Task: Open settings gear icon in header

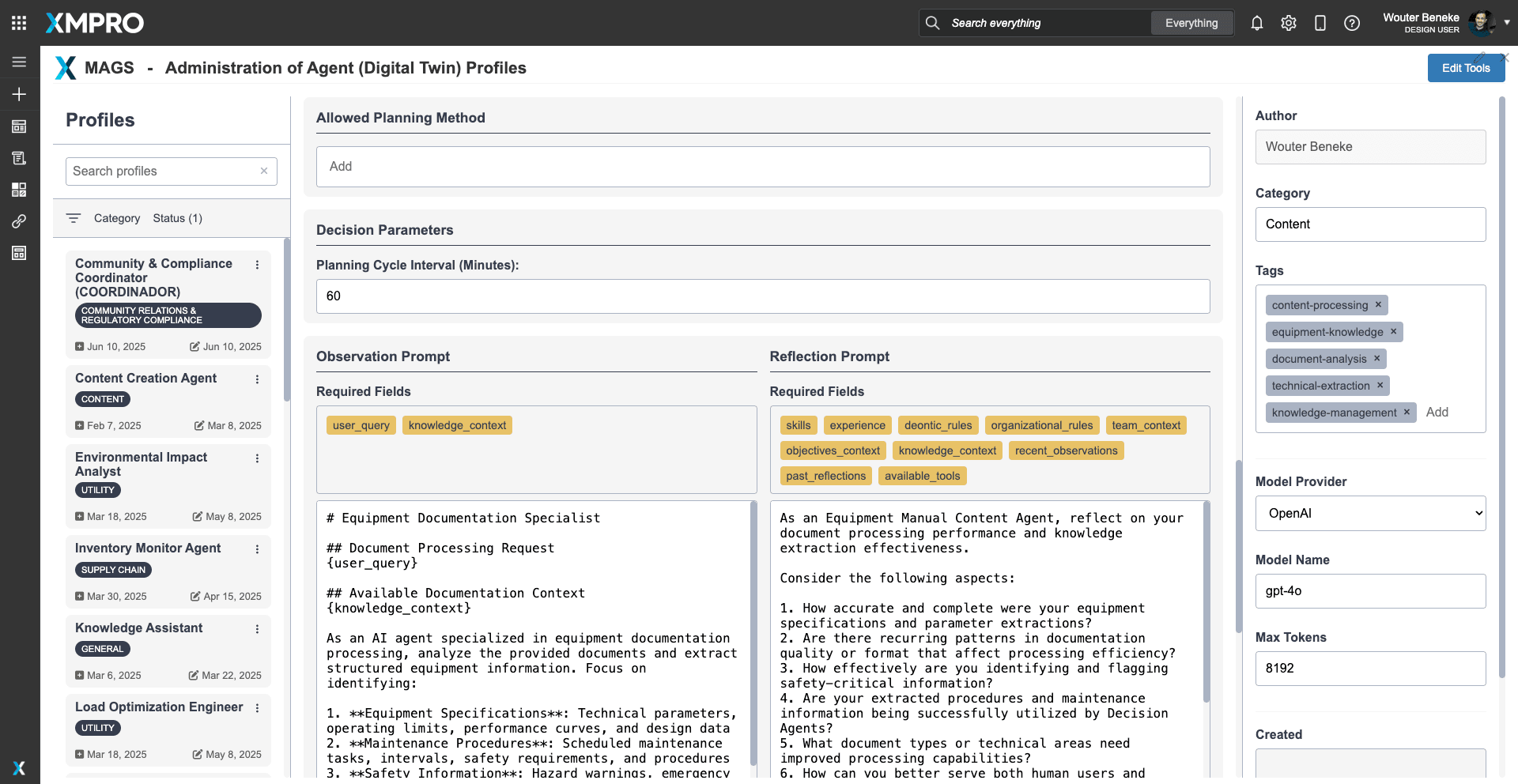Action: pos(1289,23)
